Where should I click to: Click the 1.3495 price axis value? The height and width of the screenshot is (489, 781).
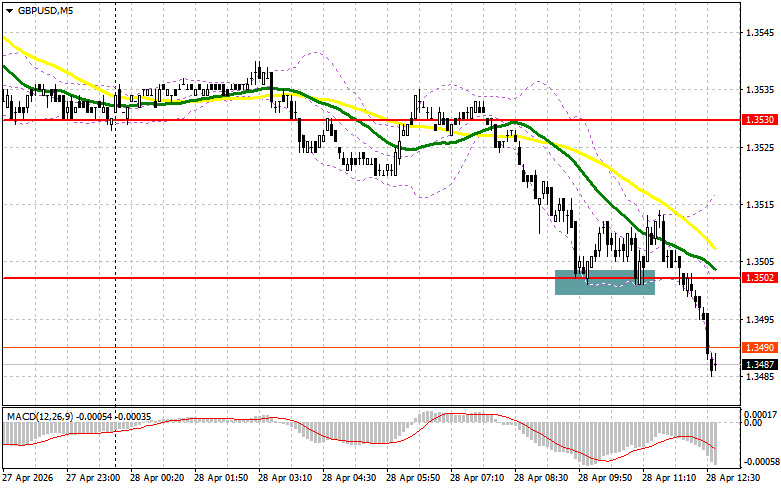pos(760,320)
